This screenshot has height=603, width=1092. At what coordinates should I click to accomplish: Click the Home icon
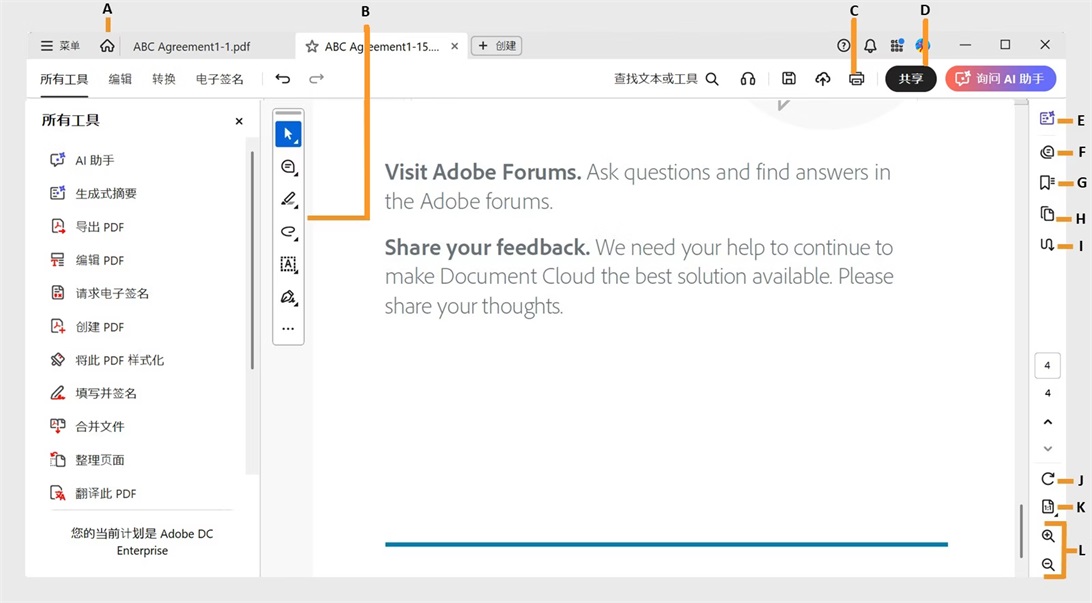pyautogui.click(x=107, y=46)
